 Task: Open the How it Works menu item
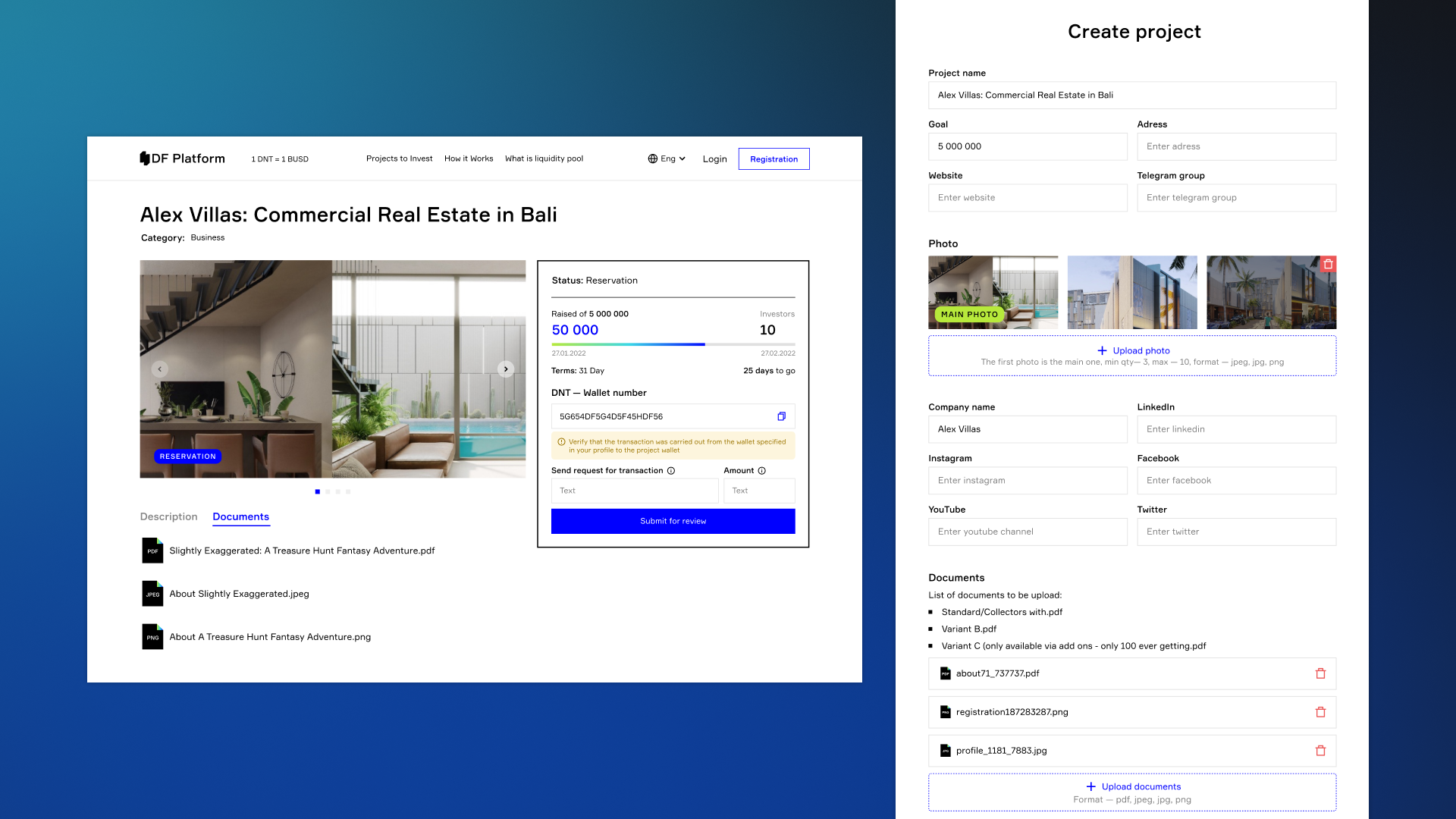(469, 158)
